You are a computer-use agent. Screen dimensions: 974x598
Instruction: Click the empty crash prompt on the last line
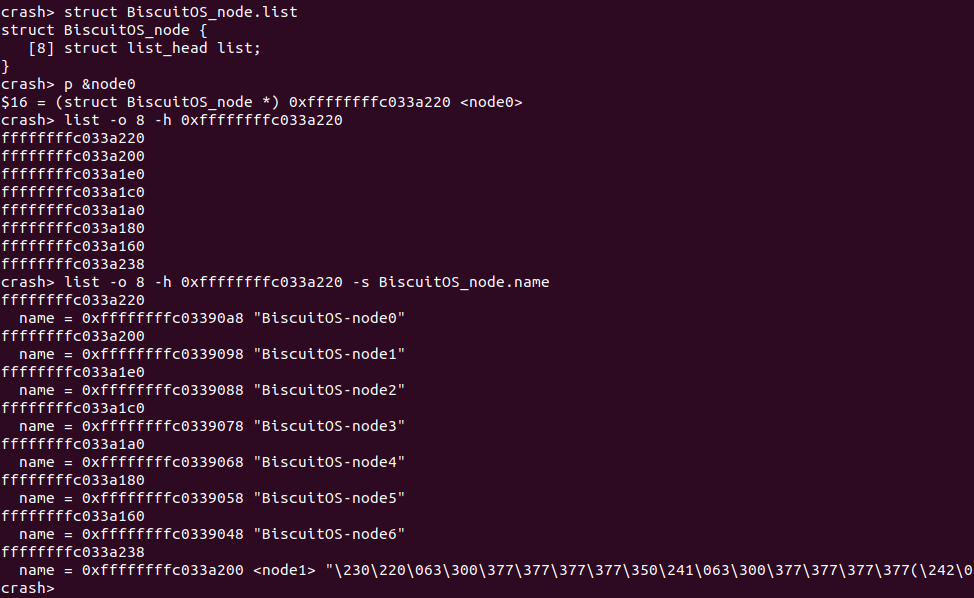28,588
